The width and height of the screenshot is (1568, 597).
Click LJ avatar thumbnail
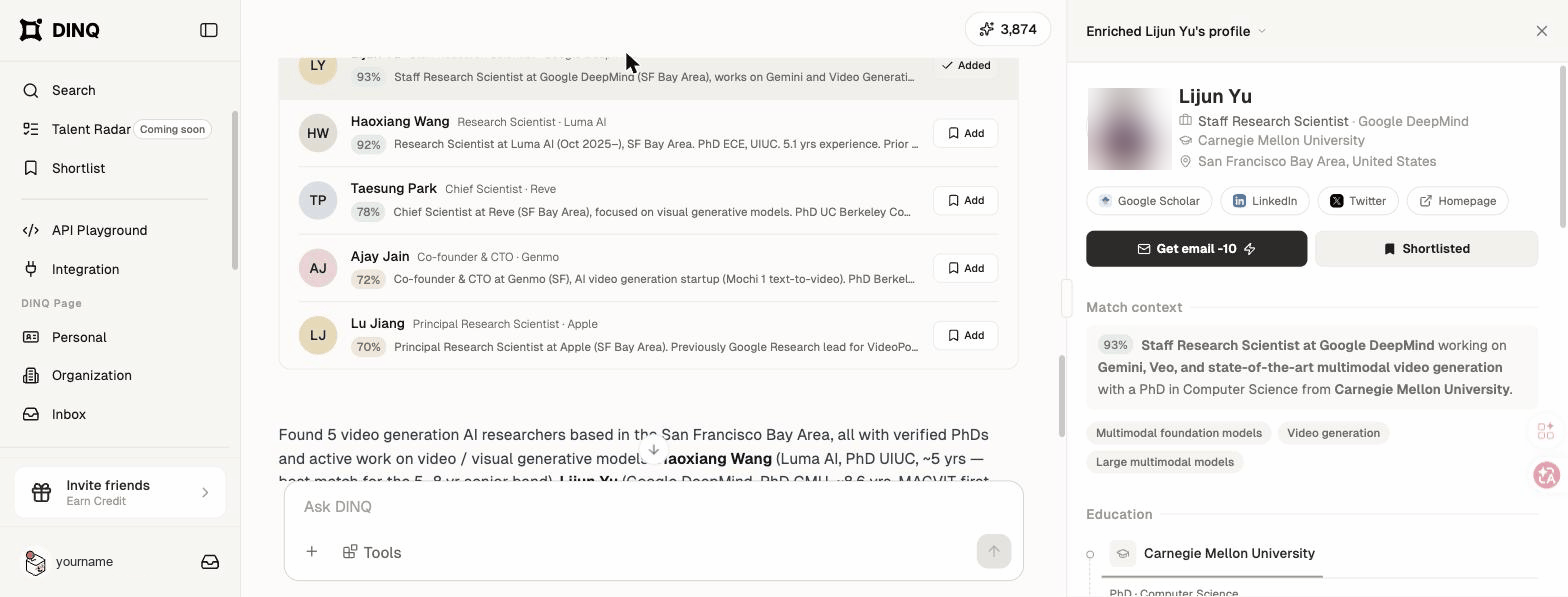click(x=318, y=335)
